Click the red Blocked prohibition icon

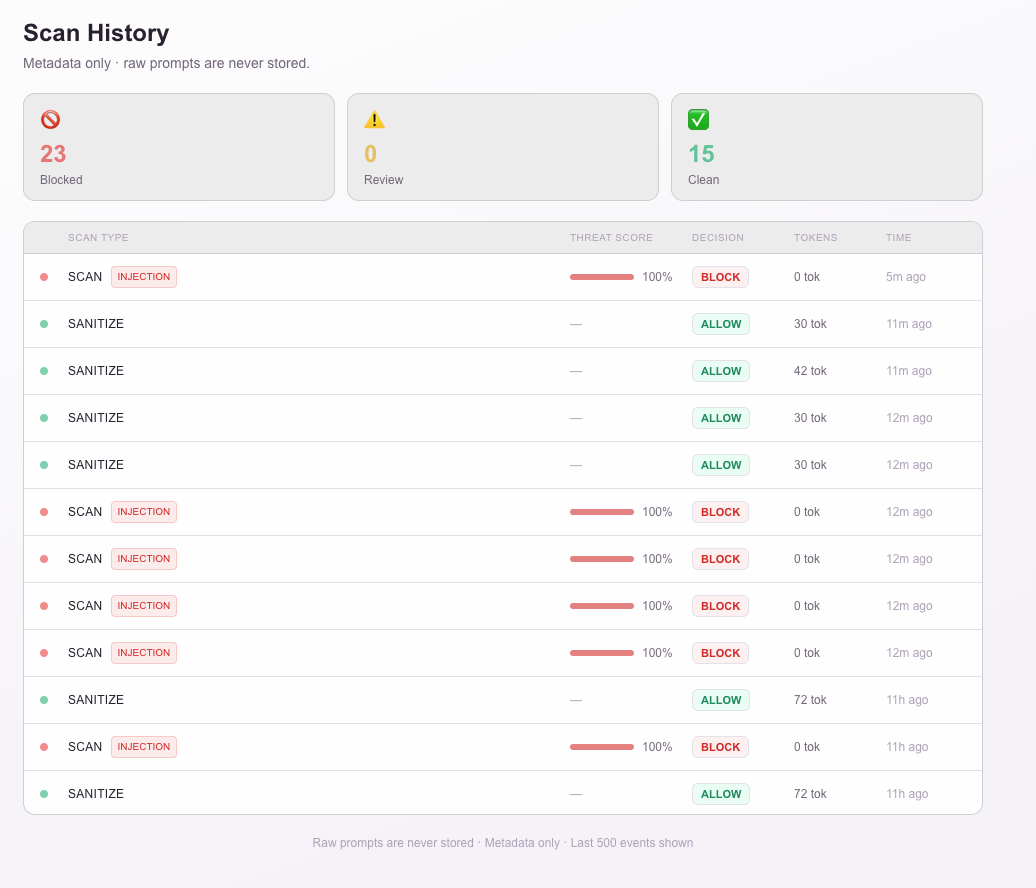51,119
